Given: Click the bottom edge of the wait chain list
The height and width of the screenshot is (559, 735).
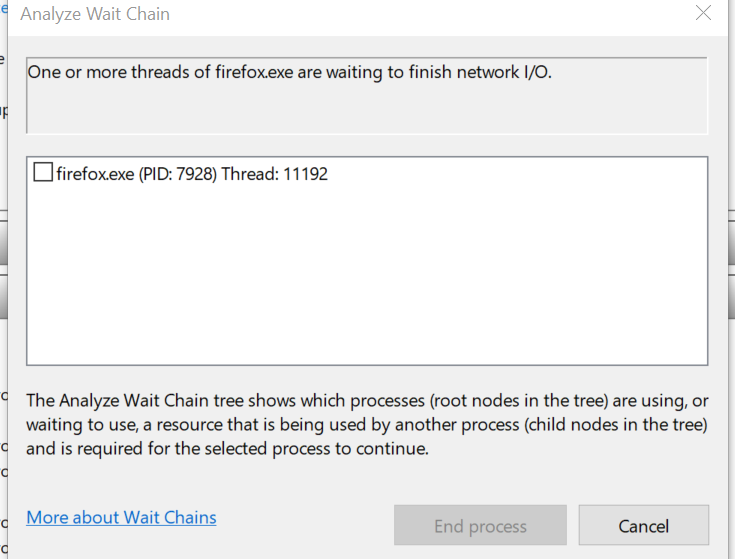Looking at the screenshot, I should (x=366, y=365).
